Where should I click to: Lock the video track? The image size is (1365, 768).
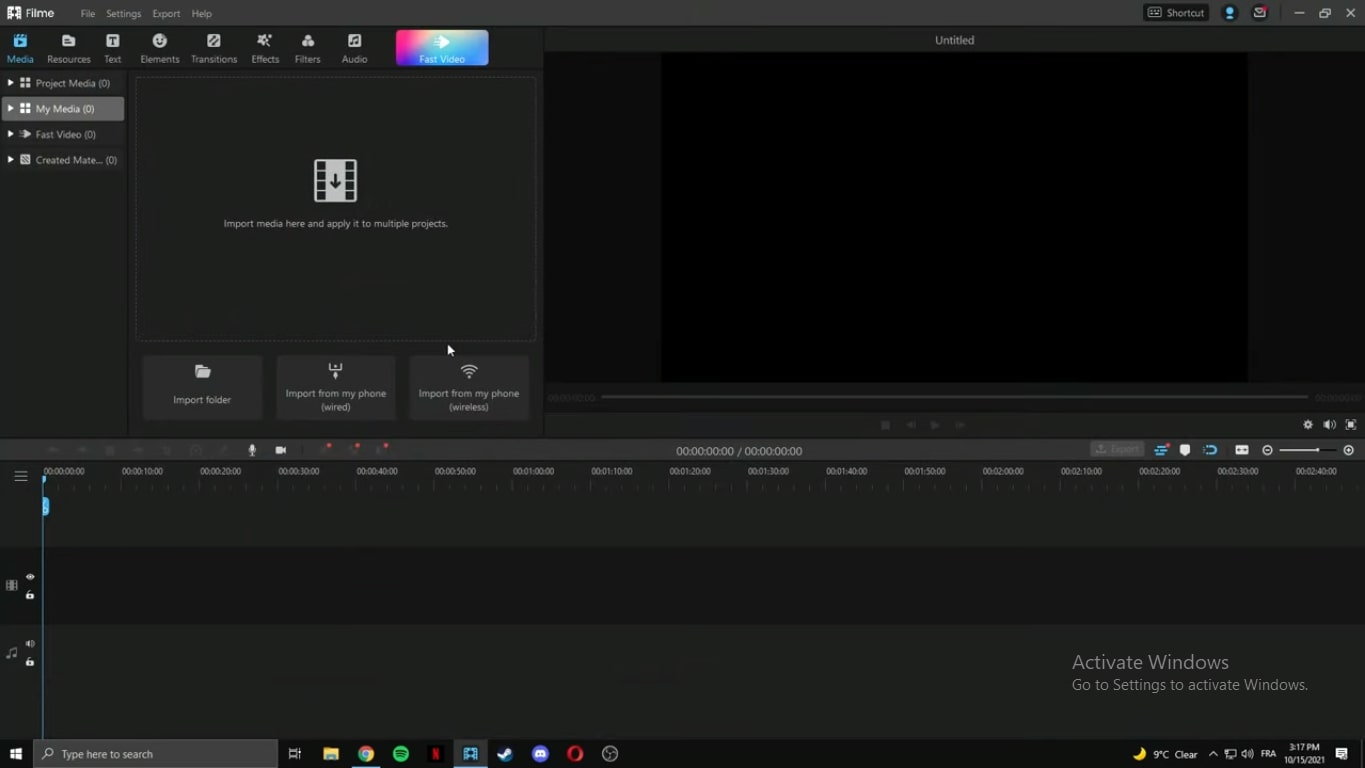[30, 595]
